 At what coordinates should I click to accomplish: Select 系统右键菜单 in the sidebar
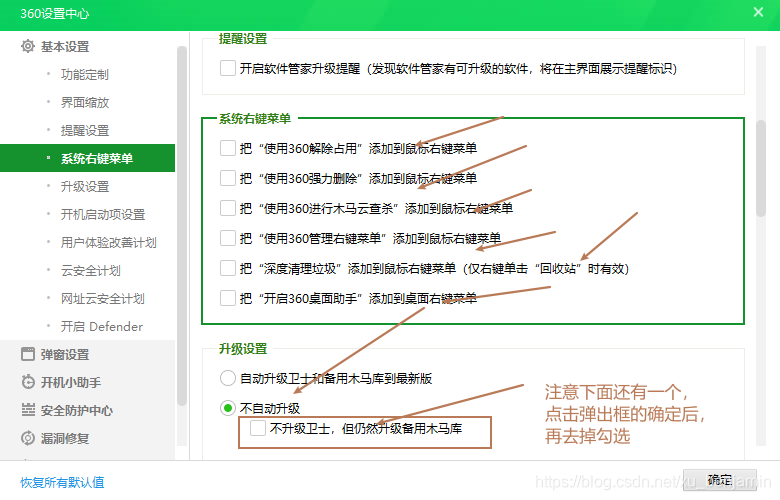pos(88,158)
